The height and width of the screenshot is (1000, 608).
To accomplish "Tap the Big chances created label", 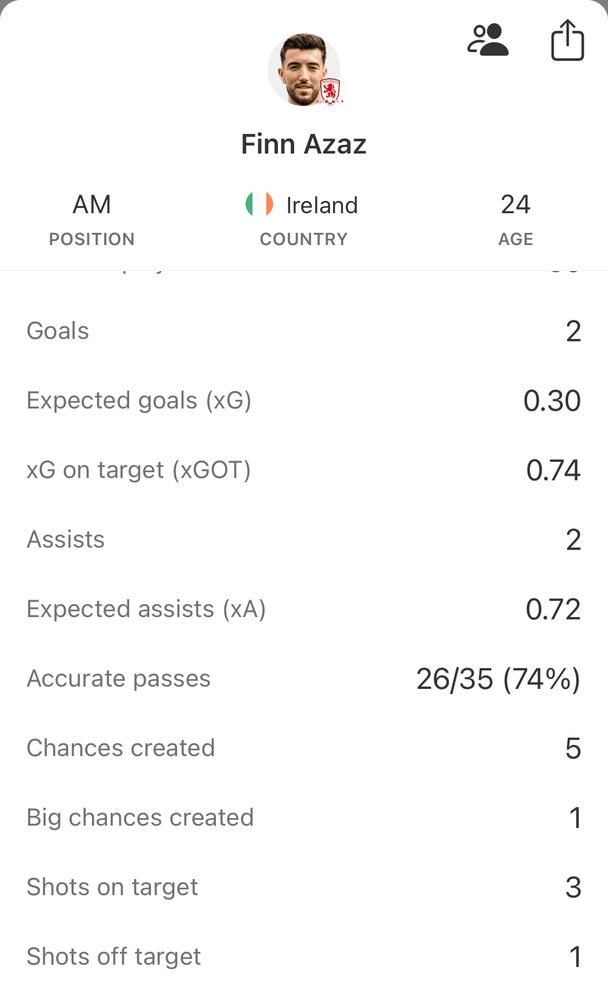I will 140,817.
